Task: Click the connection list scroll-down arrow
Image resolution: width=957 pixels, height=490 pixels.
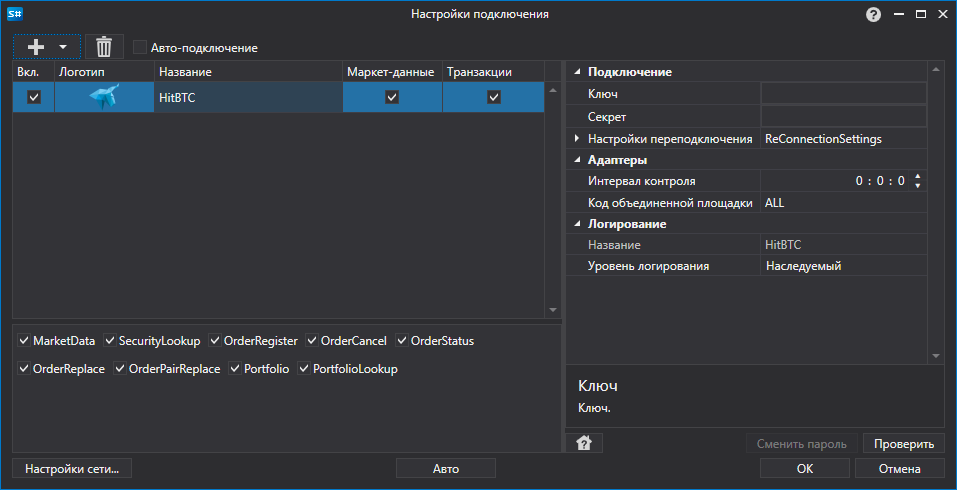Action: 553,310
